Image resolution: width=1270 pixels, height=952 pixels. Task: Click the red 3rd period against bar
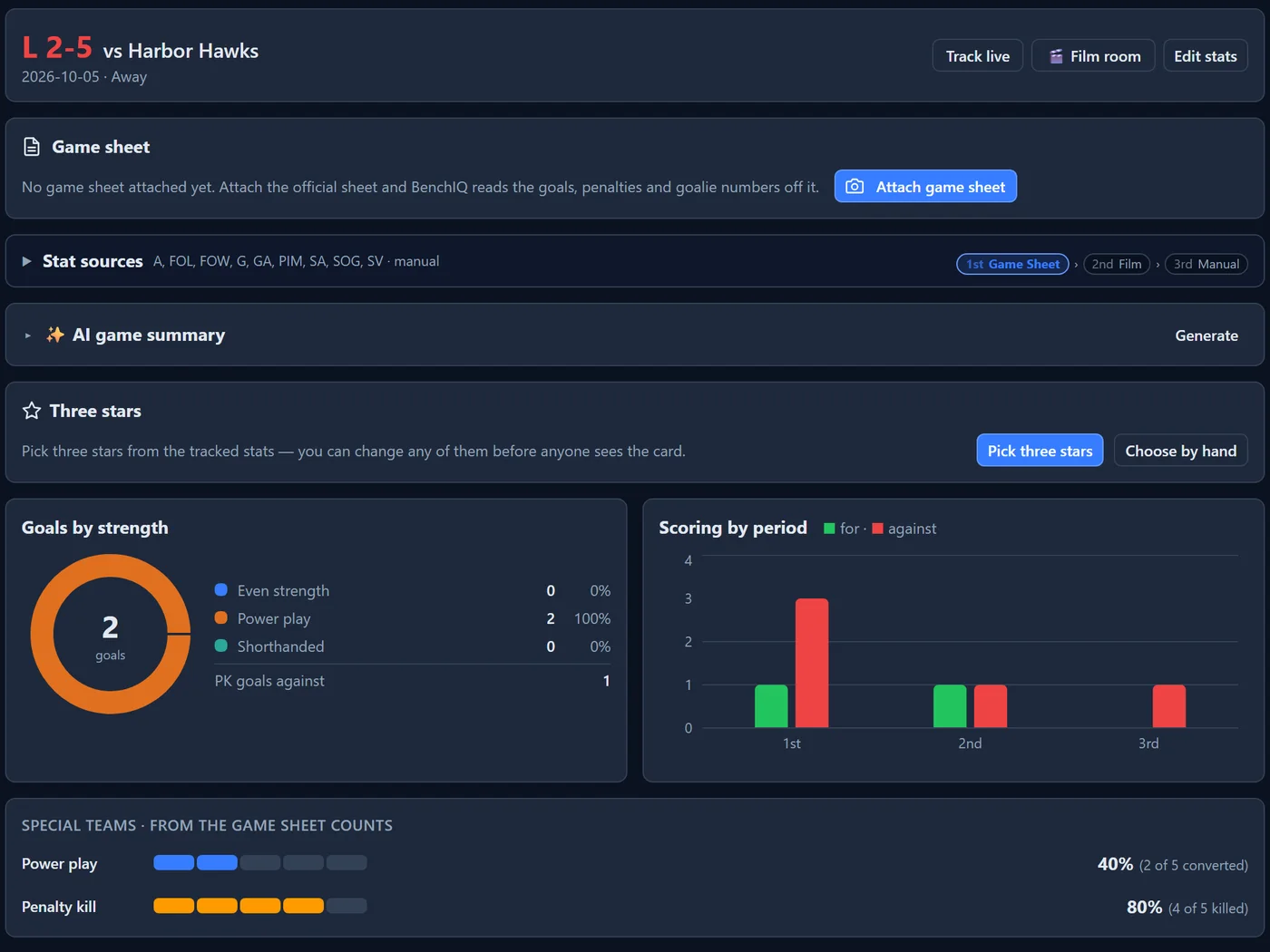click(1169, 705)
